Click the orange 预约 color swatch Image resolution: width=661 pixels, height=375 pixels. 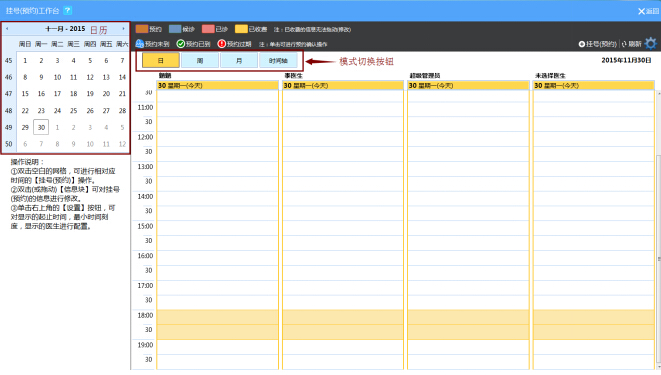coord(142,29)
